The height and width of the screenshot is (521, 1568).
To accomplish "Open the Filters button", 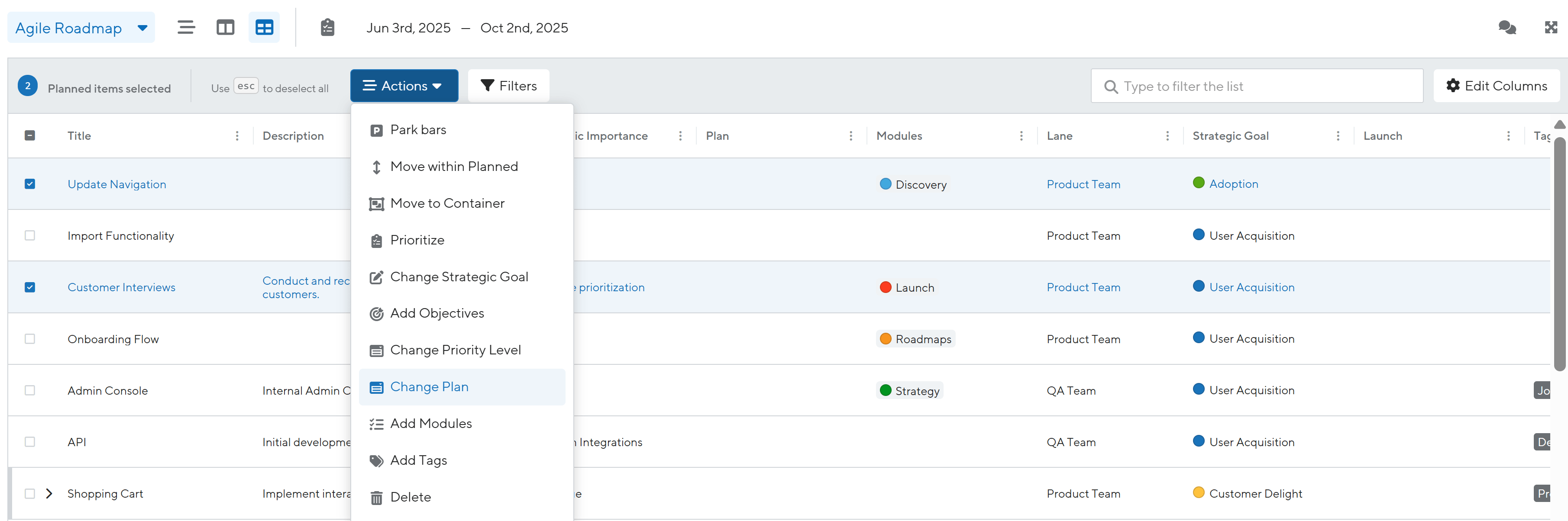I will coord(508,86).
